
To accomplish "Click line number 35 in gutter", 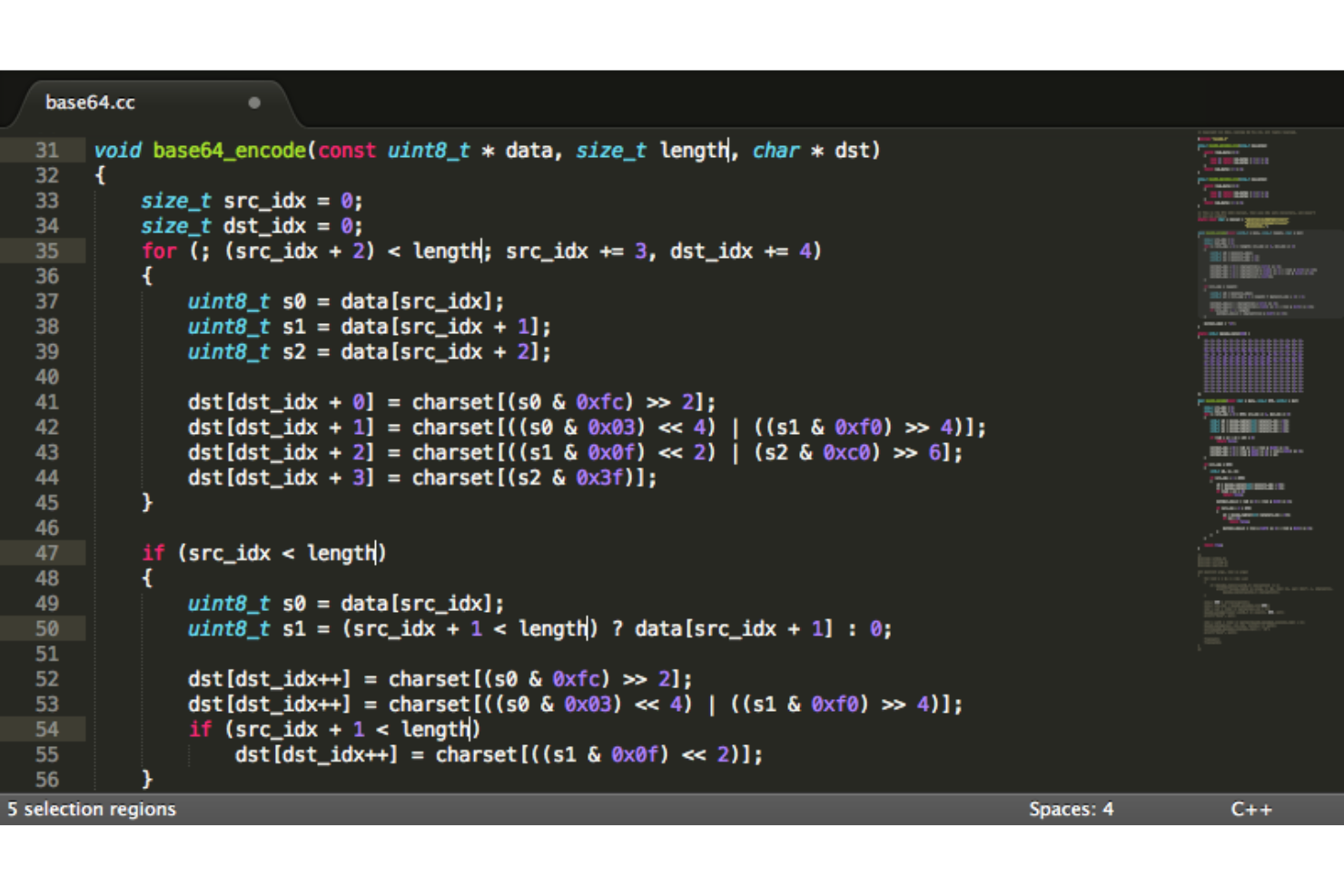I will [47, 251].
